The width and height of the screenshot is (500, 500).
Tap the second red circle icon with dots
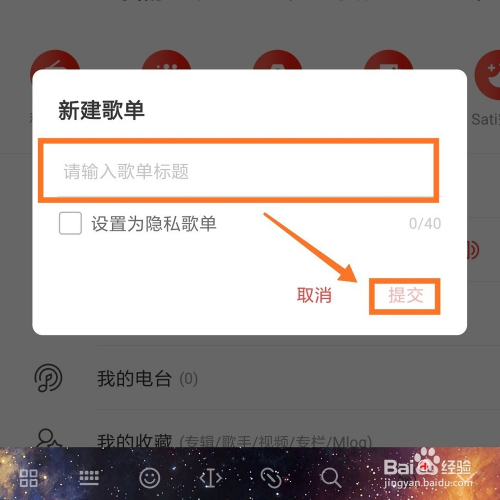pos(166,60)
